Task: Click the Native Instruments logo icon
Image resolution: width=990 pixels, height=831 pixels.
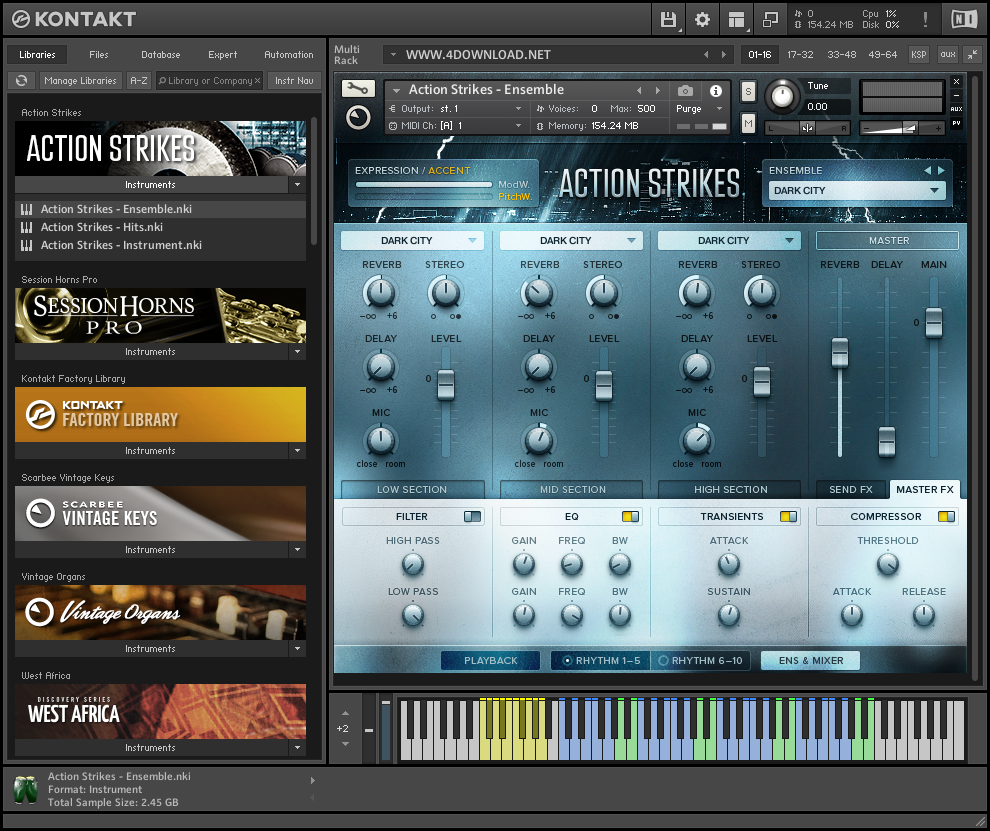Action: point(963,18)
